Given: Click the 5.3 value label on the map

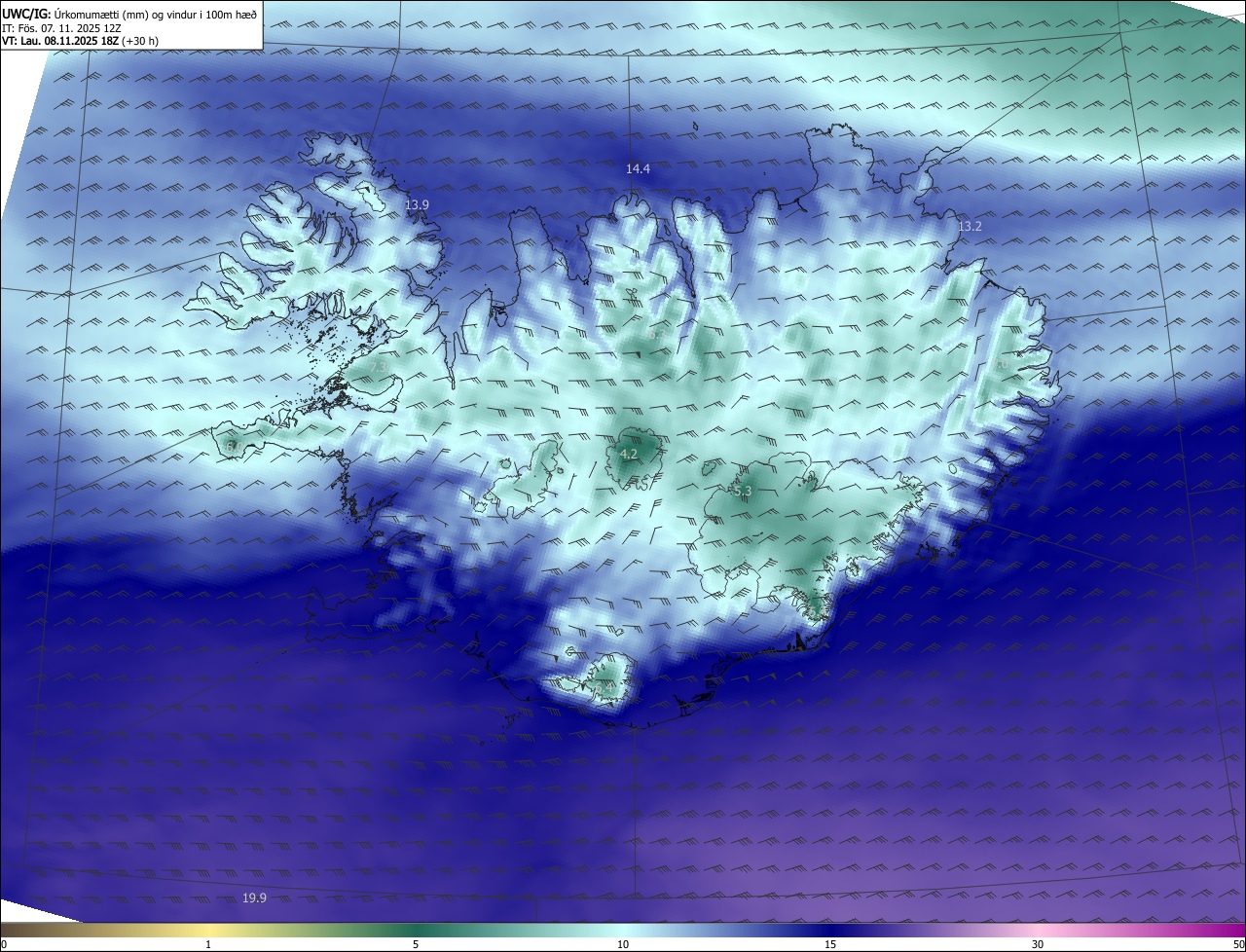Looking at the screenshot, I should [743, 492].
